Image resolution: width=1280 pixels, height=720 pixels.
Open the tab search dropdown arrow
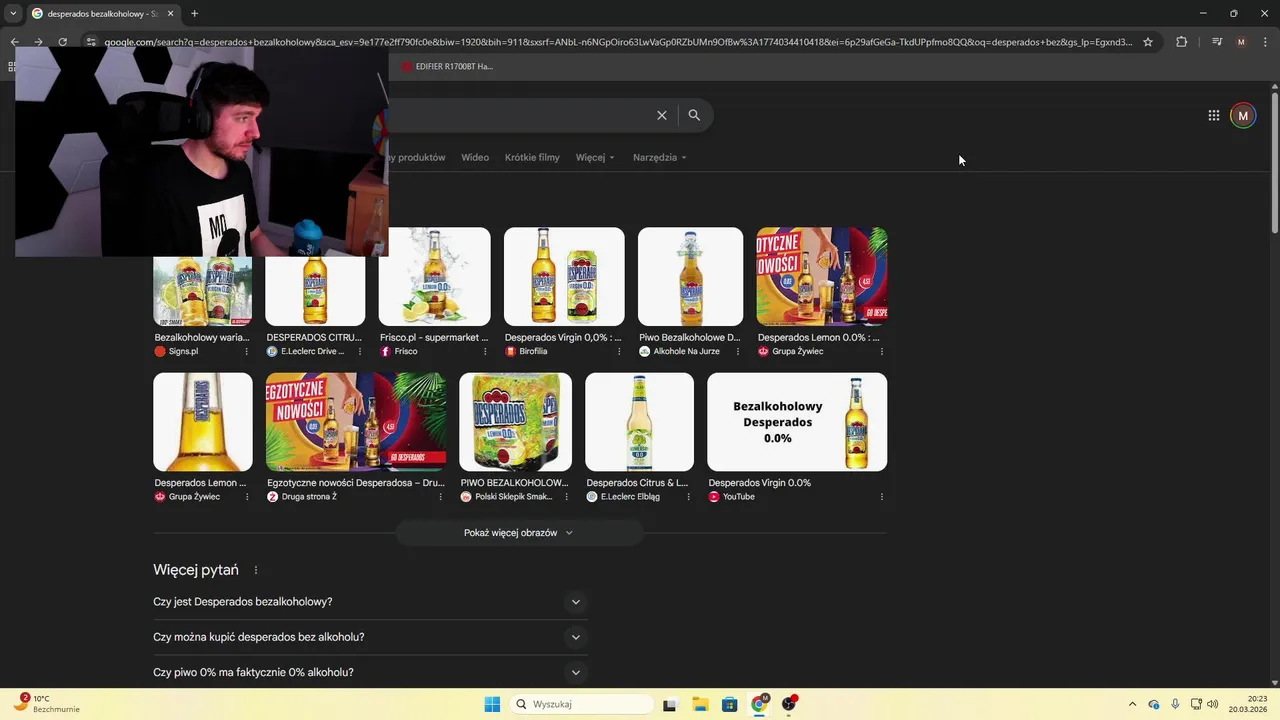click(x=13, y=13)
